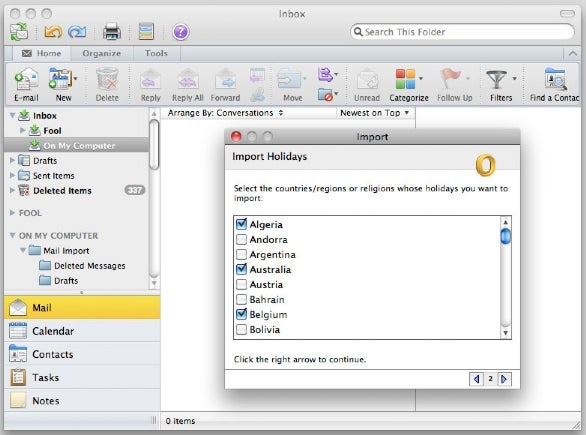Expand the Fool inbox triangle
Screen dimensions: 586x435
coord(22,130)
